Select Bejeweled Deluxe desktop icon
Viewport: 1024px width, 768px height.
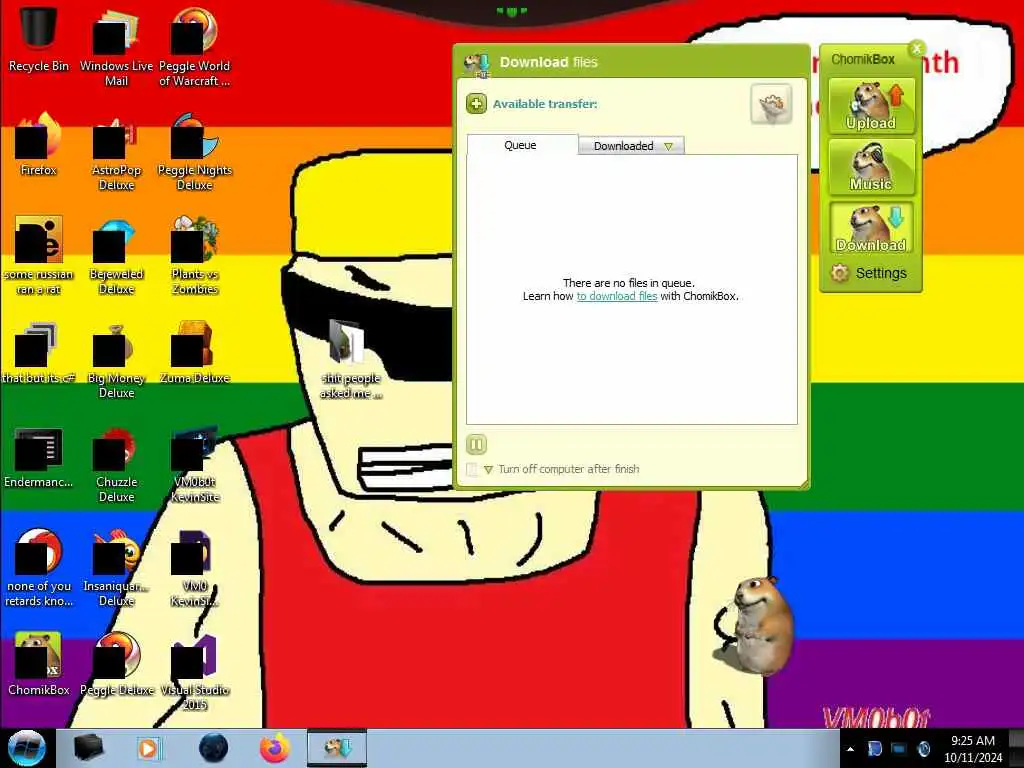(116, 255)
